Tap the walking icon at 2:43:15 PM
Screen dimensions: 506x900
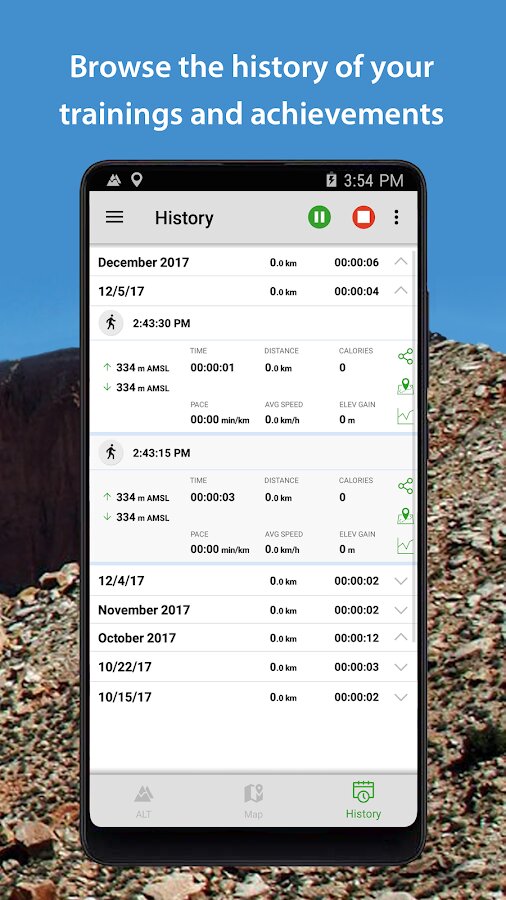111,453
